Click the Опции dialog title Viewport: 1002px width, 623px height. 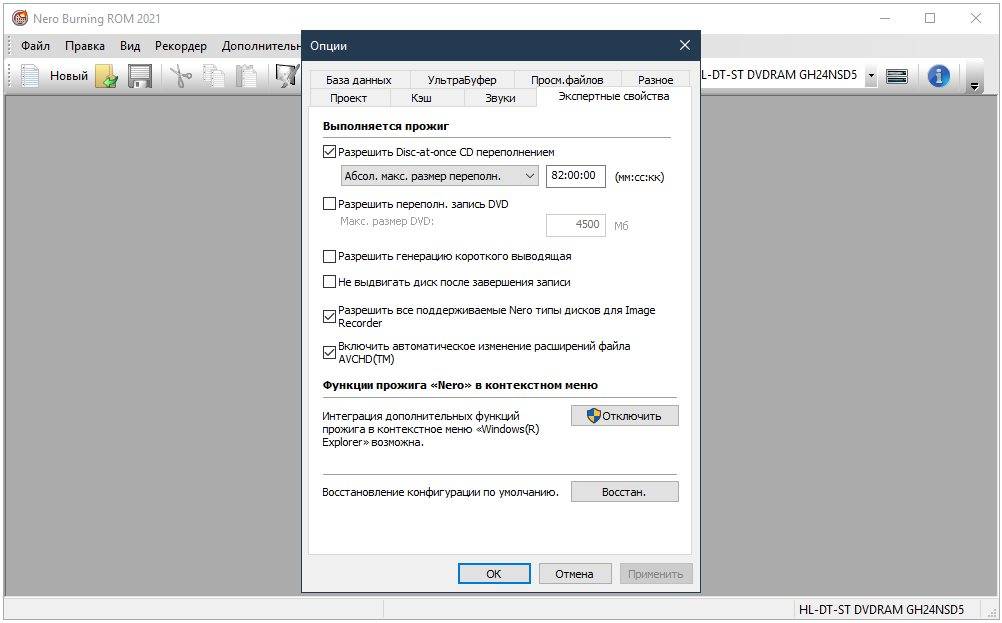coord(328,46)
